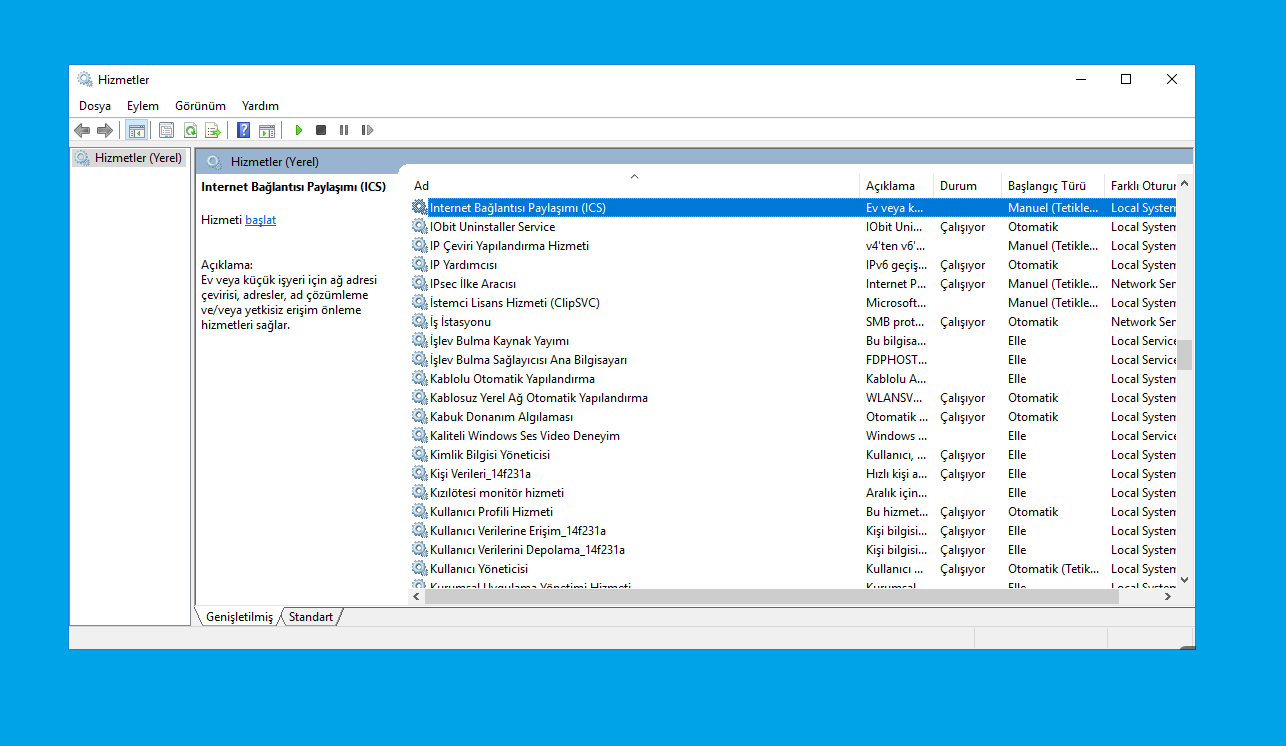Screen dimensions: 1286x746
Task: Click gear icon of Kullanıcı Yöneticisi row
Action: (419, 569)
